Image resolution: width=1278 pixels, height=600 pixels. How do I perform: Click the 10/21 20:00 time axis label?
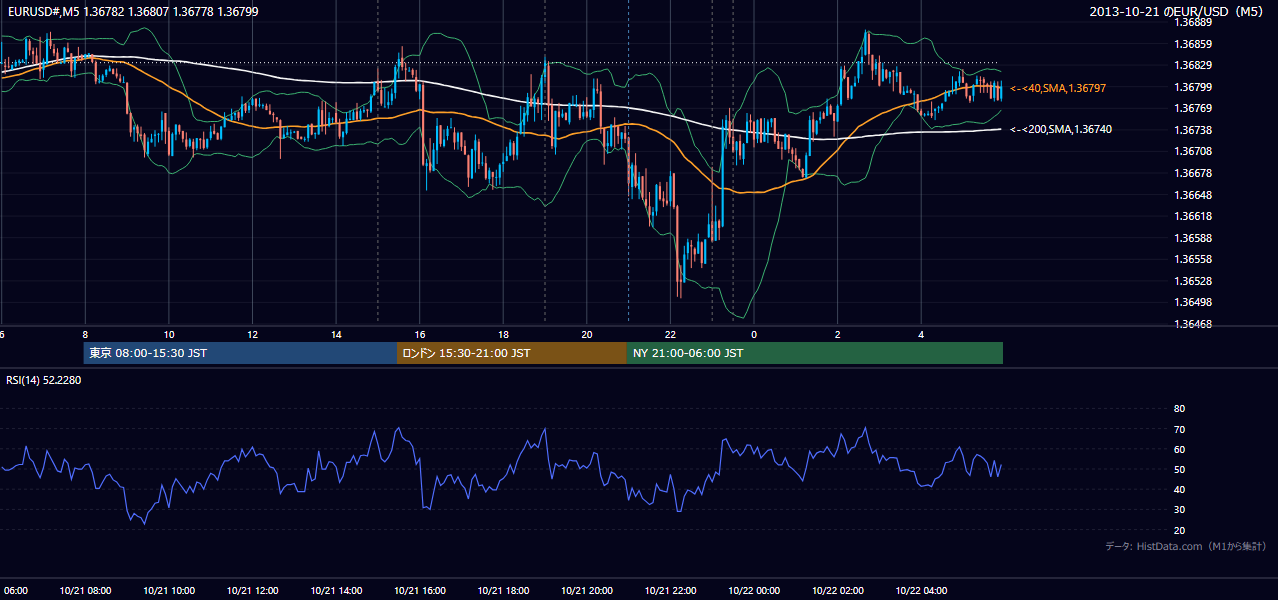coord(587,591)
